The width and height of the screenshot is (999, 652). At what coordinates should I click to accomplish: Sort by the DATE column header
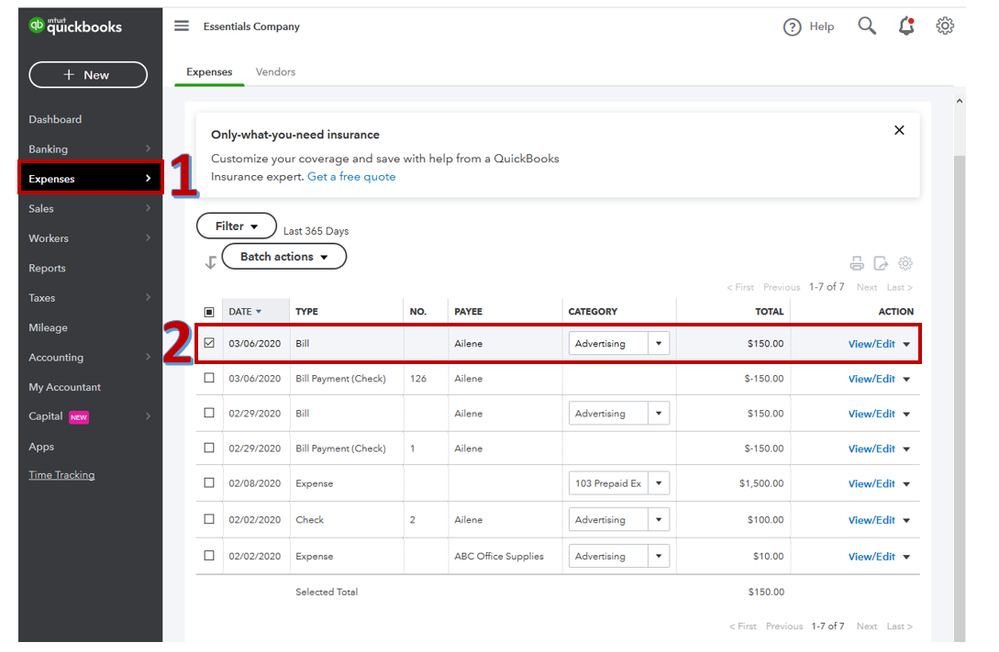(x=245, y=312)
